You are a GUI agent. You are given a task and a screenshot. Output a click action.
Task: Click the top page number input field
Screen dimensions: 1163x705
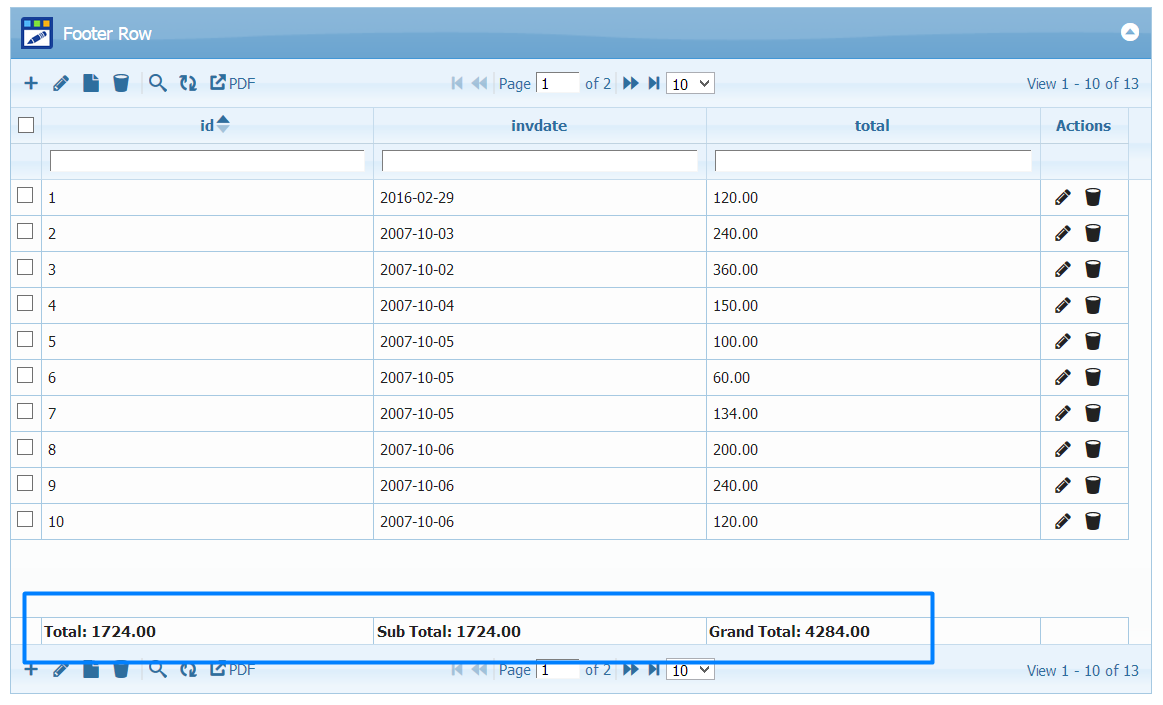[x=558, y=84]
